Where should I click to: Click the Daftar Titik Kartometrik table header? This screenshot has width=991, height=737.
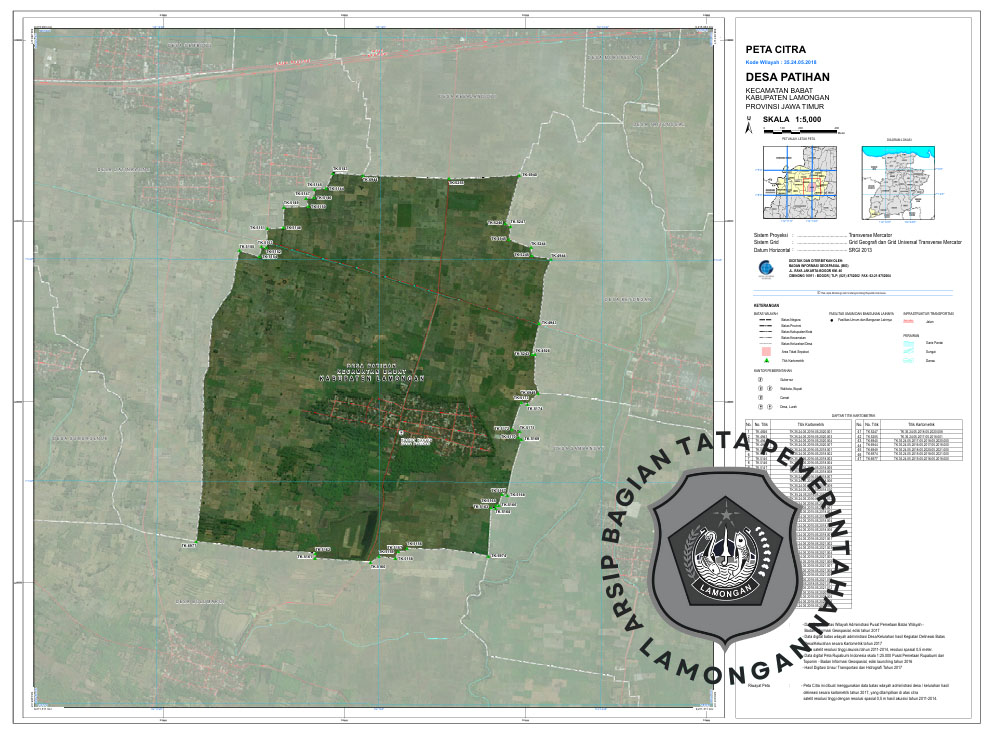coord(853,416)
